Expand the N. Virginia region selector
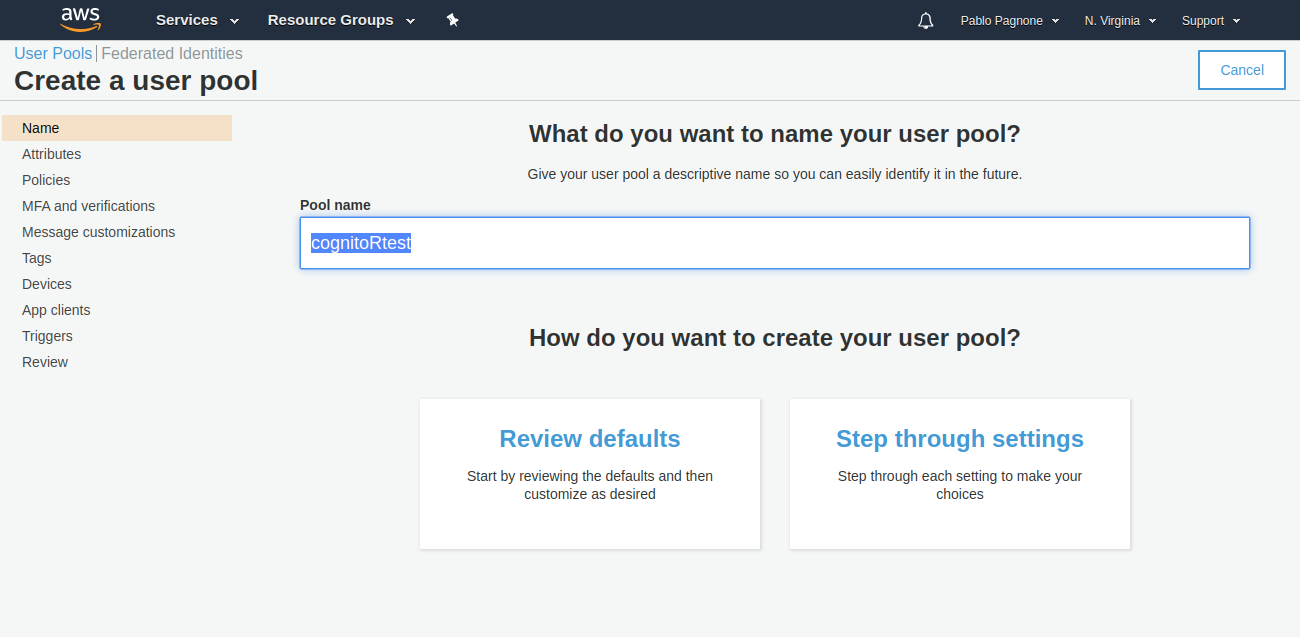The image size is (1300, 637). pyautogui.click(x=1119, y=21)
